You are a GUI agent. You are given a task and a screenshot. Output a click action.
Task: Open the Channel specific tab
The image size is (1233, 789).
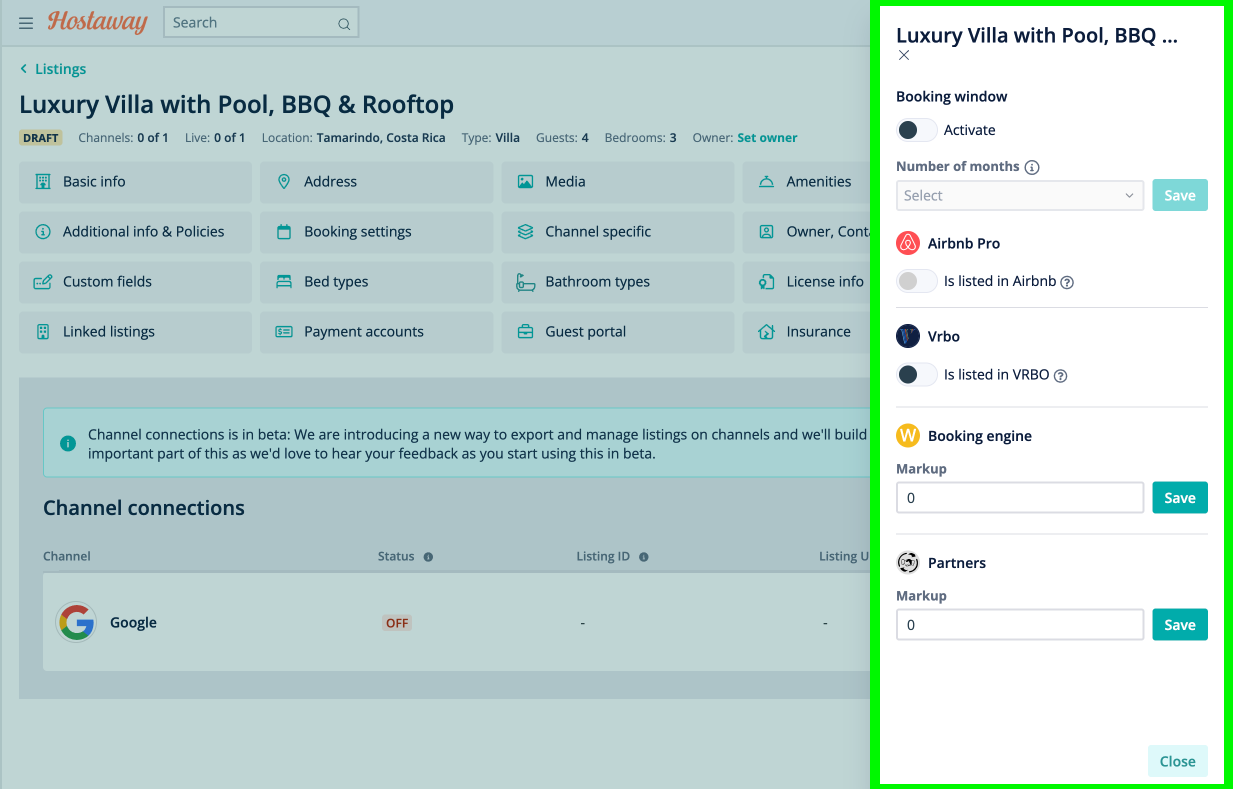coord(618,232)
